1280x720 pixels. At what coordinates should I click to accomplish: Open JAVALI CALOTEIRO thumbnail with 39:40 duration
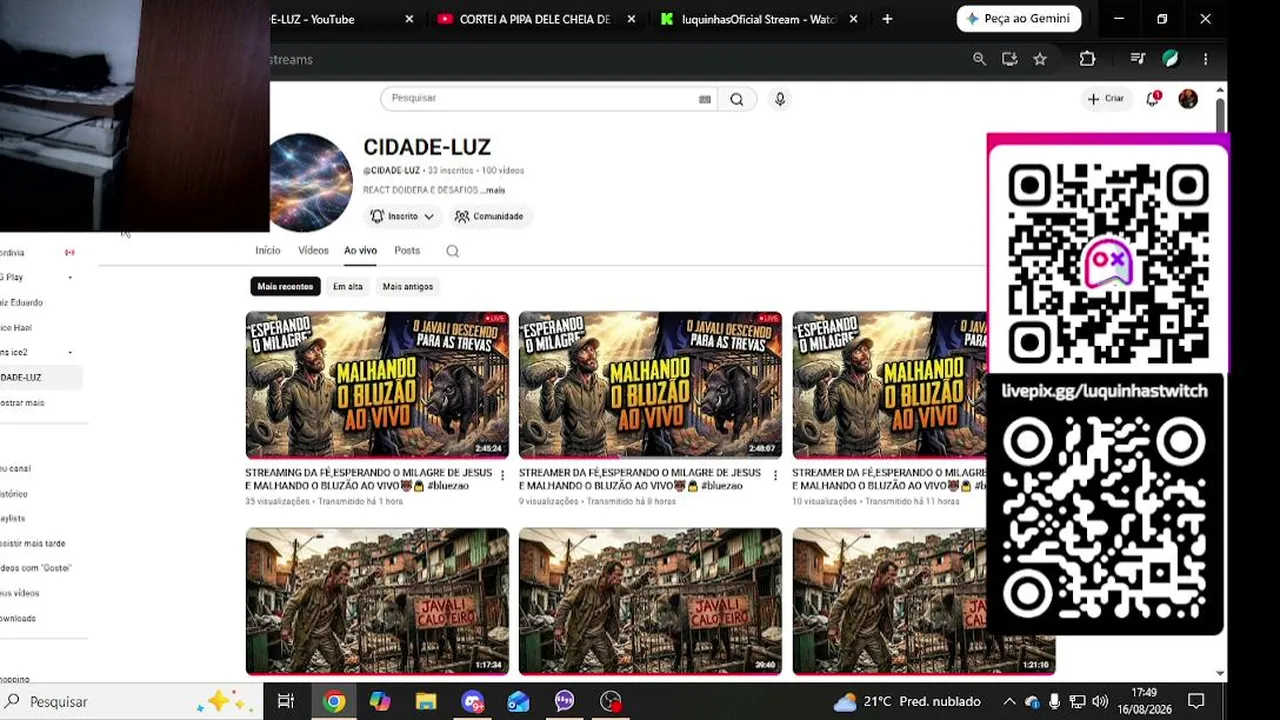point(650,601)
